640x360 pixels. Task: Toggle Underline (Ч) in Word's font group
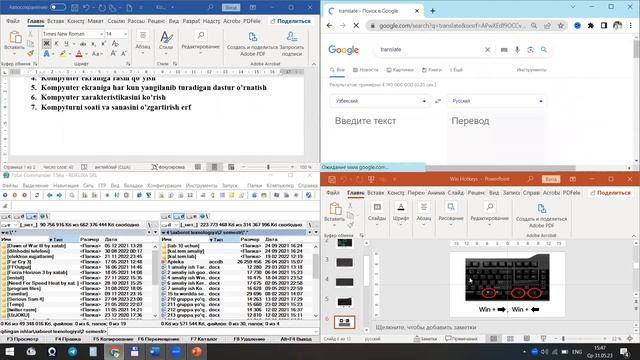coord(66,44)
